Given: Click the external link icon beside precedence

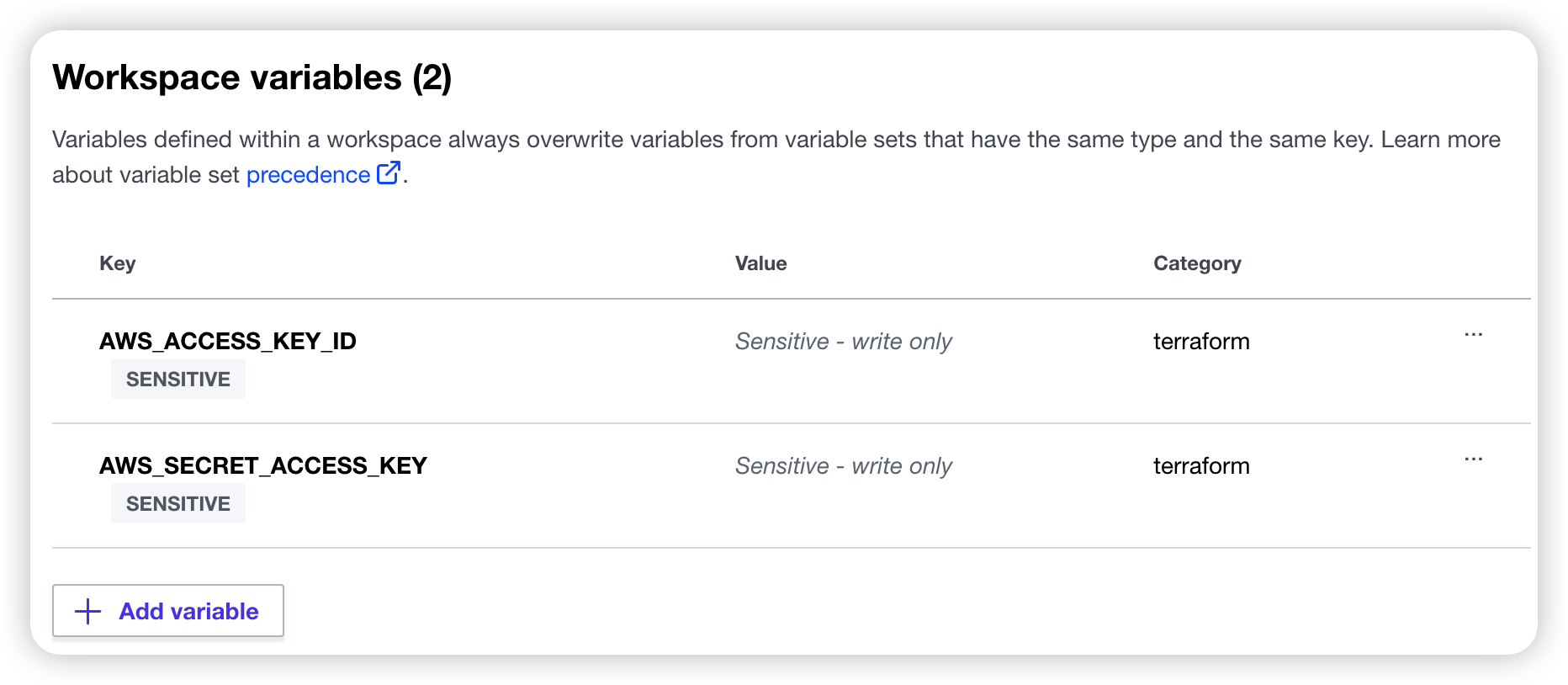Looking at the screenshot, I should tap(389, 173).
